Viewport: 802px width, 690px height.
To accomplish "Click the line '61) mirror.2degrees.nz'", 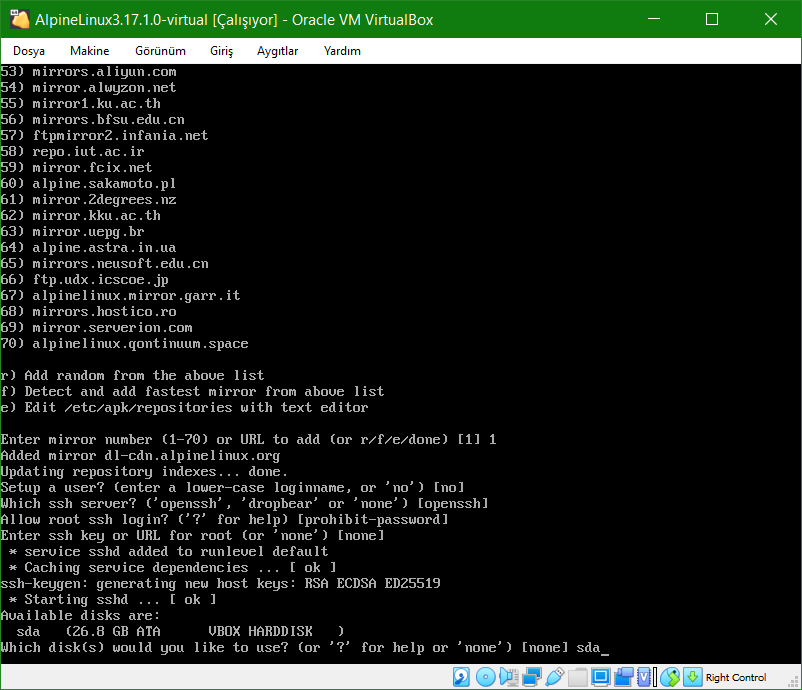I will click(88, 199).
